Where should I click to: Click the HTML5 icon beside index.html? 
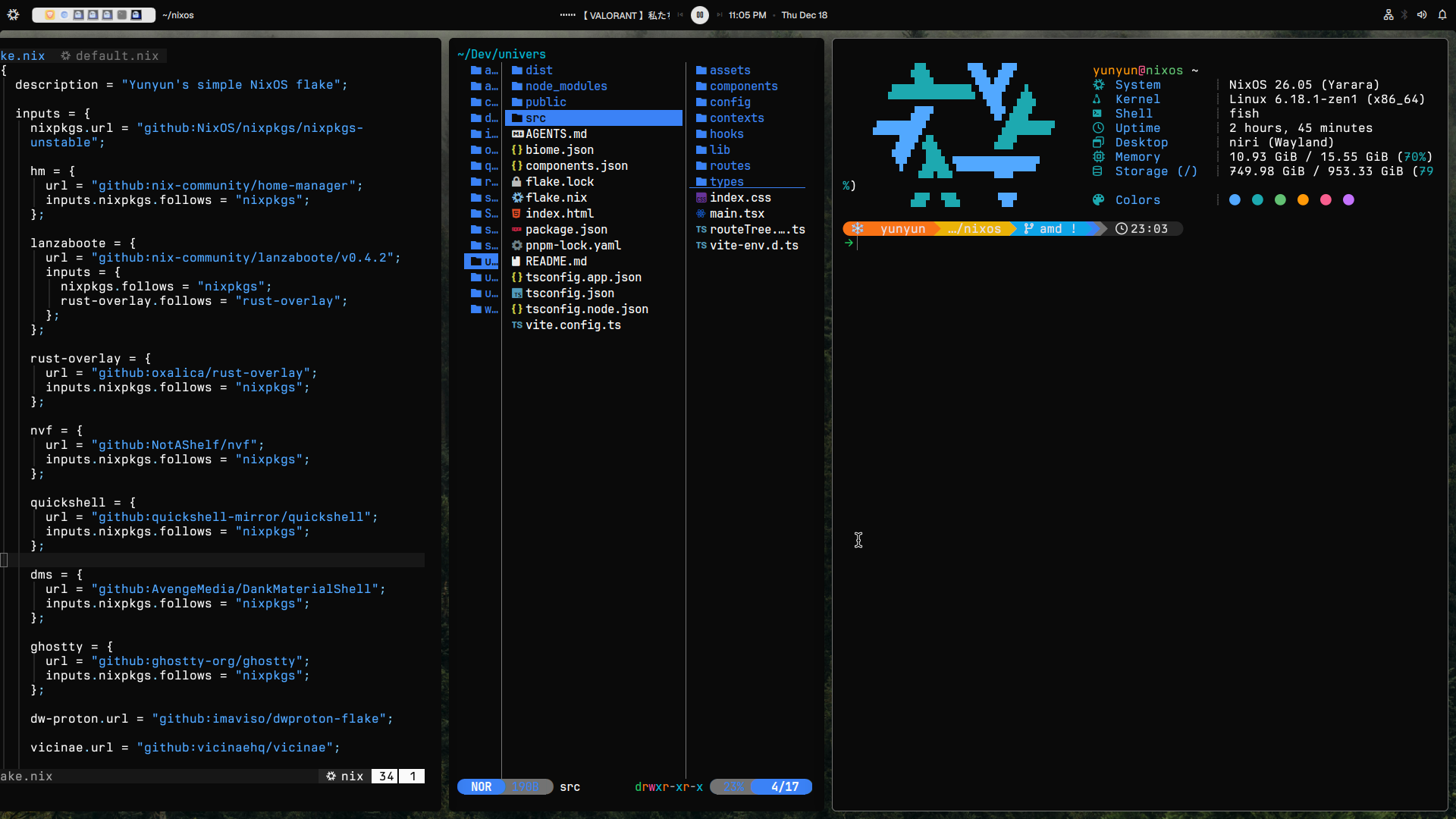(x=516, y=213)
